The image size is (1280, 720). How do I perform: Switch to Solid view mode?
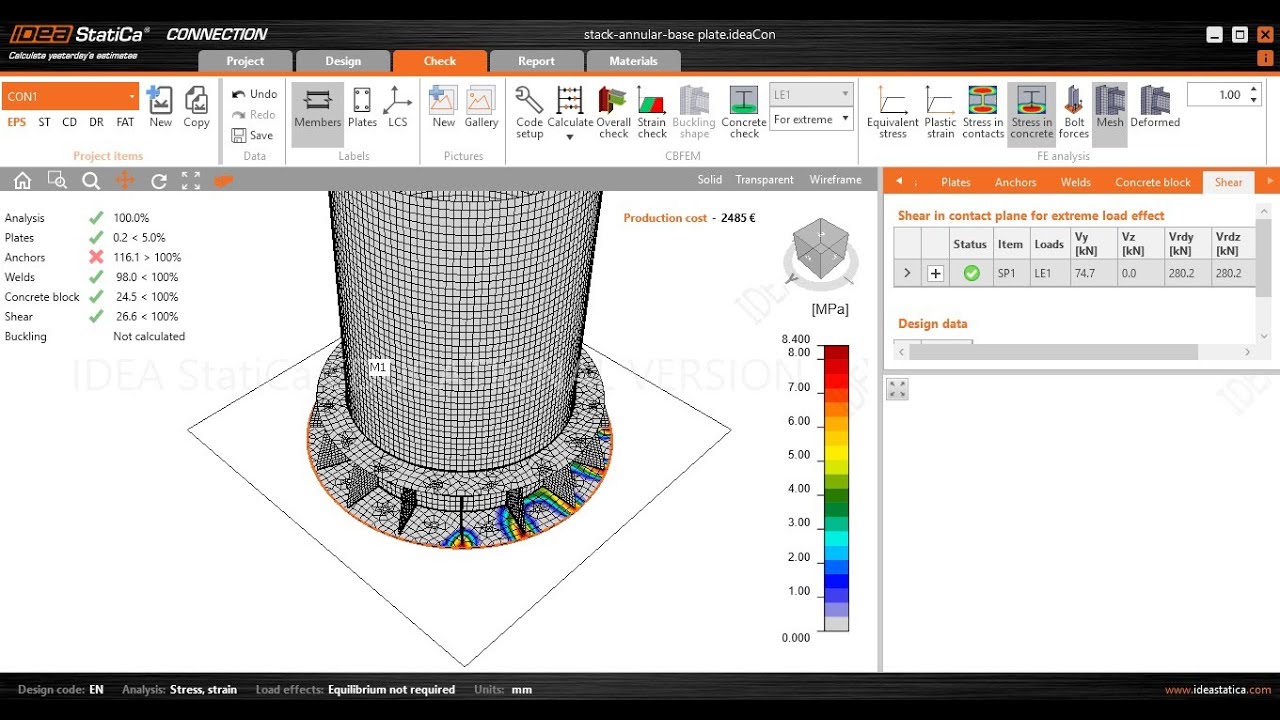point(710,180)
